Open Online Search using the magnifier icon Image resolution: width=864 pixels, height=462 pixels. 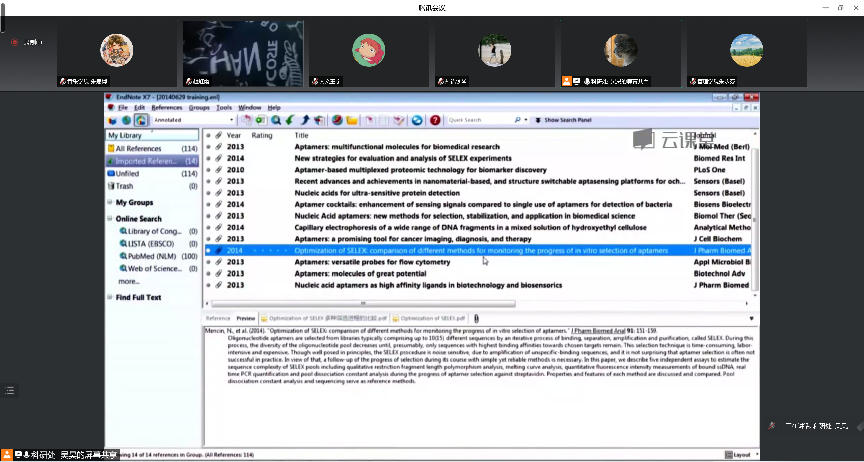(x=276, y=120)
